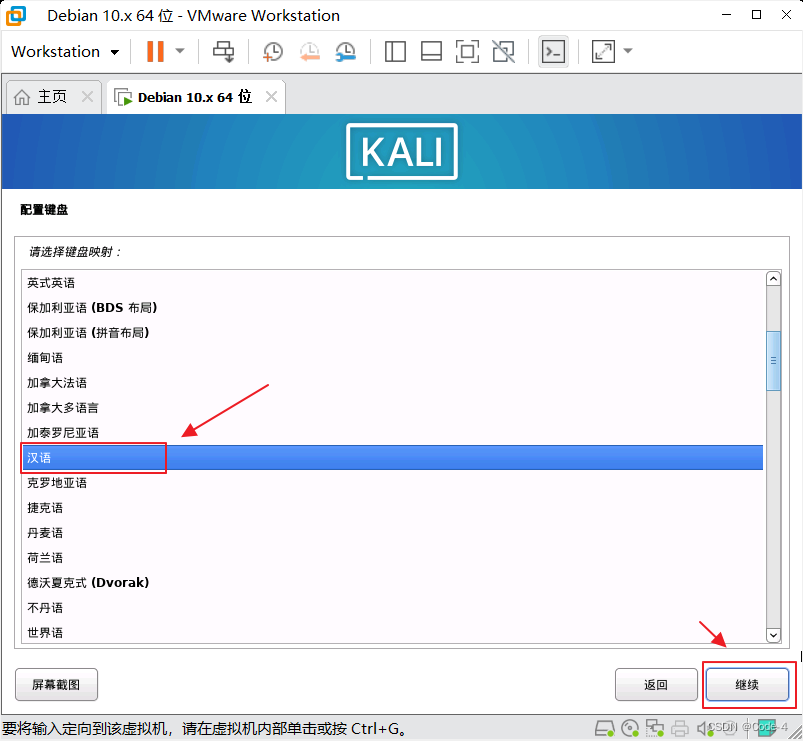Enter full screen mode

(468, 52)
